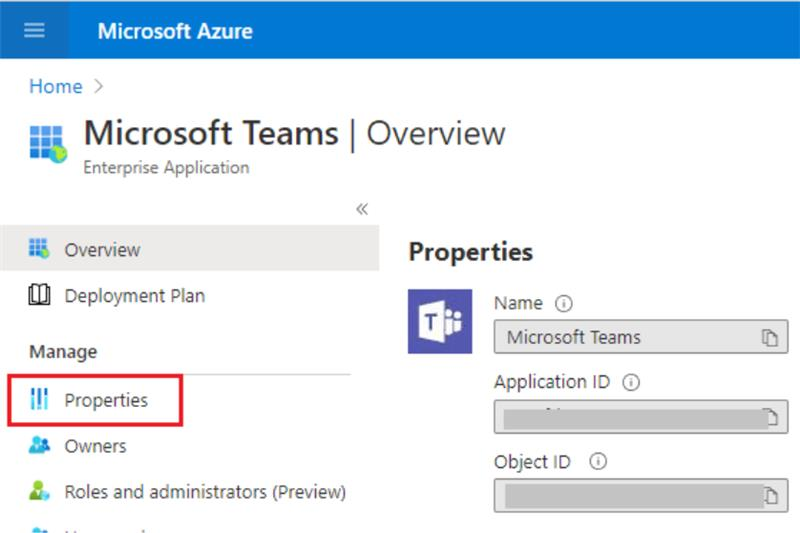Open the hamburger portal menu
The width and height of the screenshot is (800, 533).
34,31
